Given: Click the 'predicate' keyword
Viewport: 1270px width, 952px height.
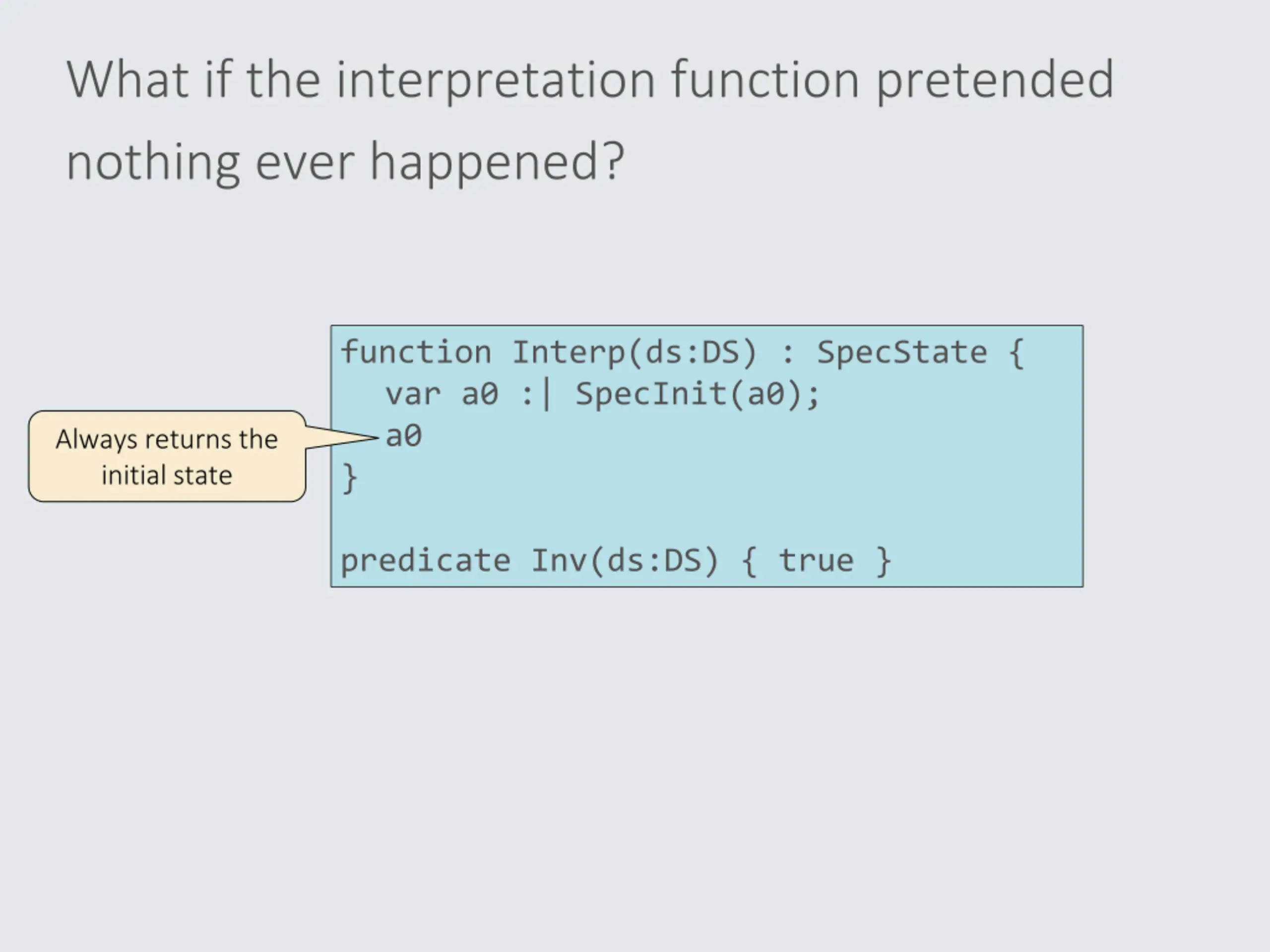Looking at the screenshot, I should tap(426, 561).
